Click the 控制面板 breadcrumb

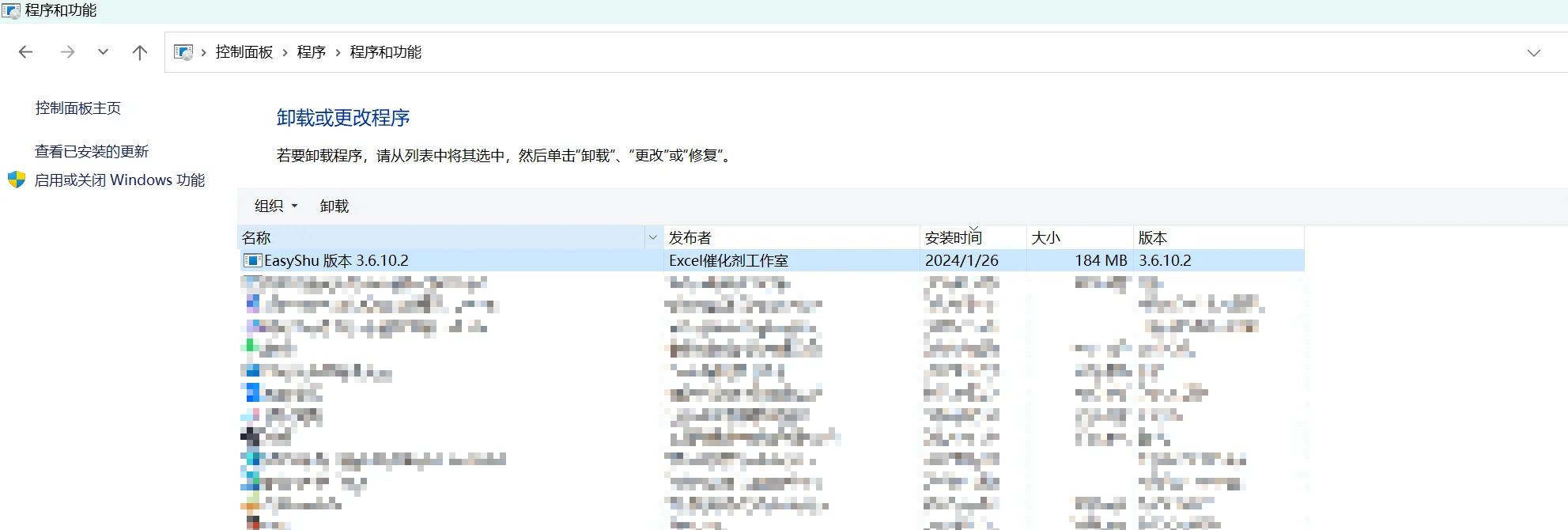coord(244,52)
